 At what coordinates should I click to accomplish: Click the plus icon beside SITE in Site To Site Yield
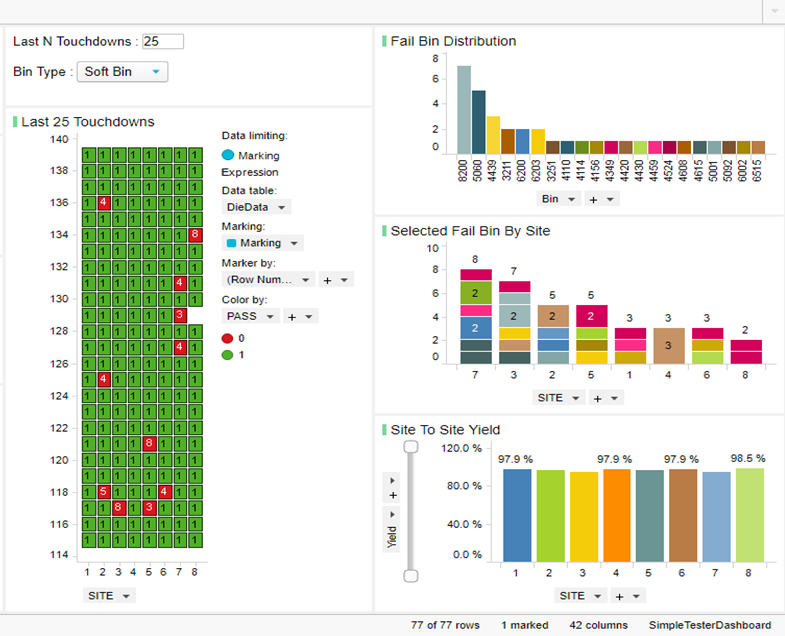point(619,596)
